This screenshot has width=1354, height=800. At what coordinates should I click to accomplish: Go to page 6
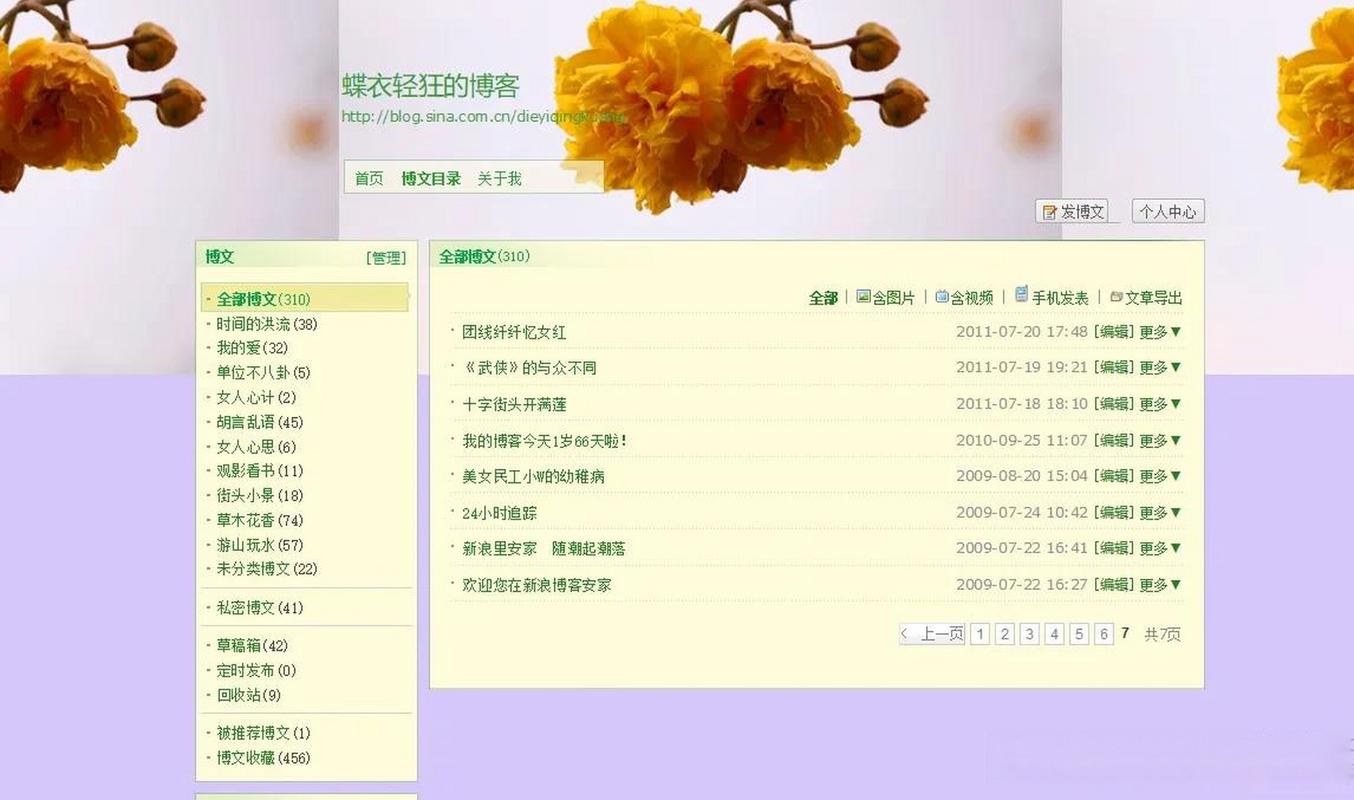coord(1104,634)
